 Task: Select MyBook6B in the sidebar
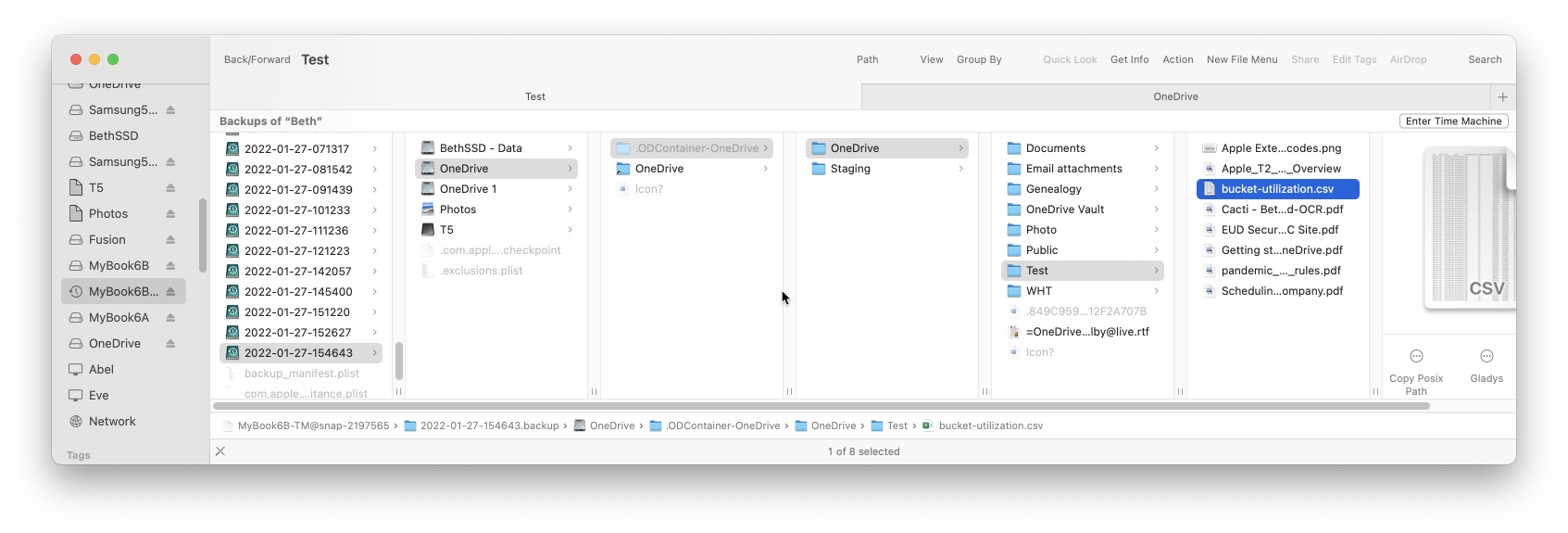[123, 265]
